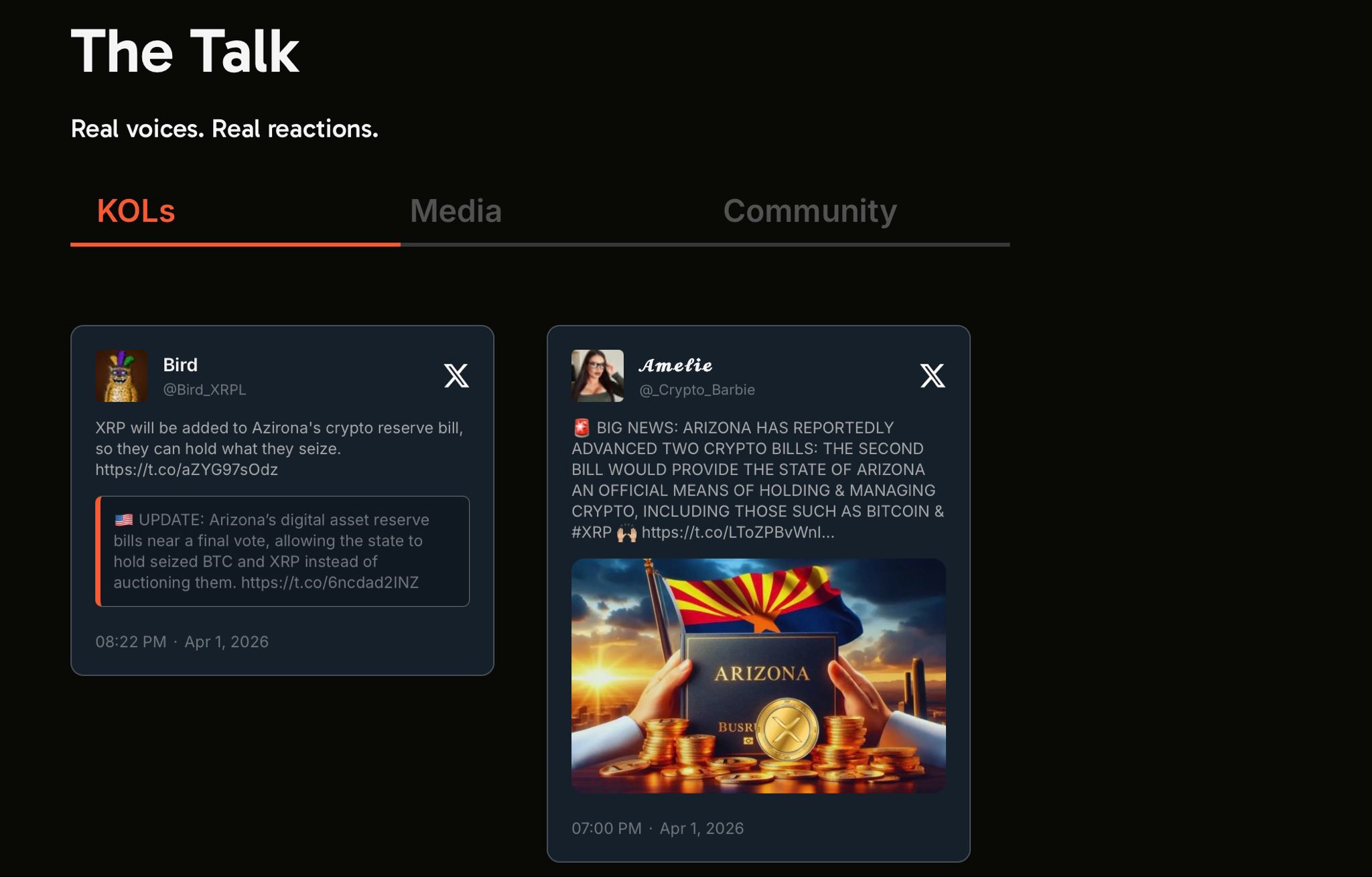The width and height of the screenshot is (1372, 877).
Task: Open Bird's display name link
Action: pos(180,364)
